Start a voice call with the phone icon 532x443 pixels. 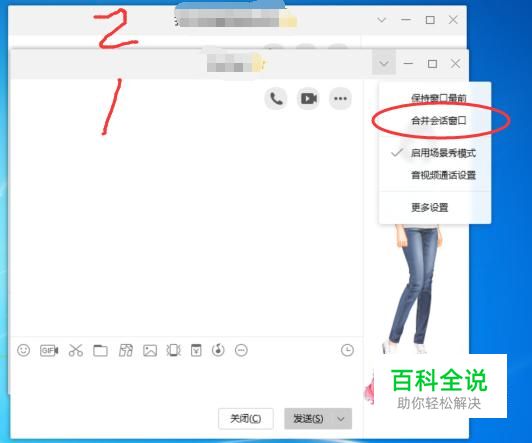tap(276, 99)
